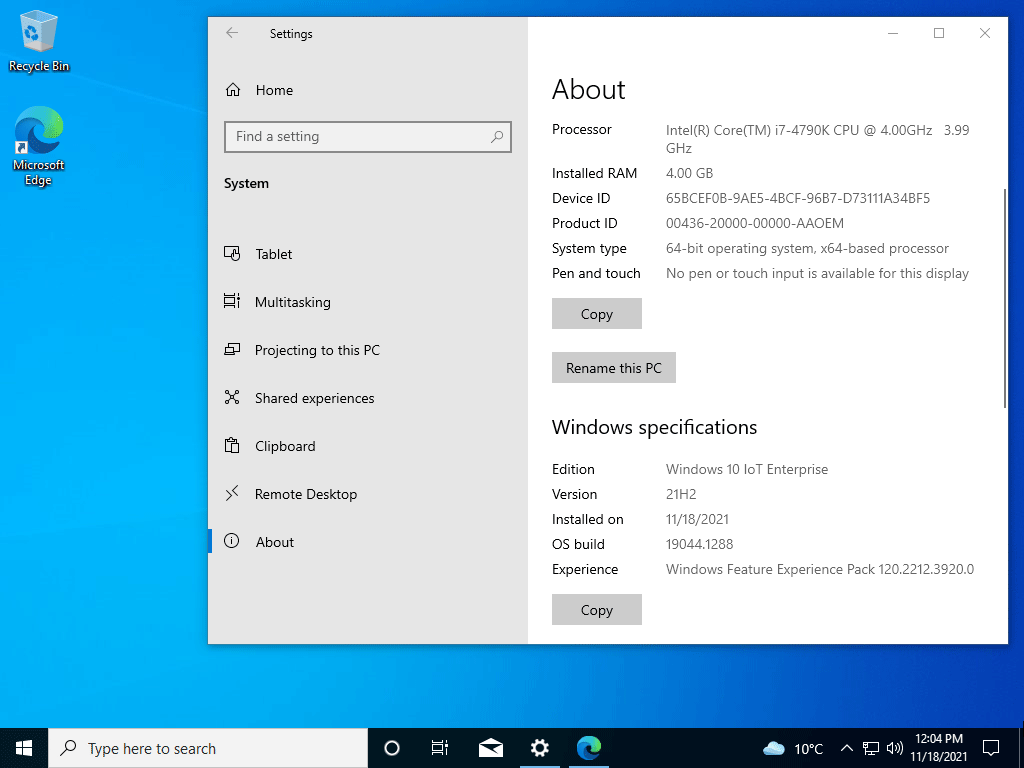Select the Shared experiences icon
Viewport: 1024px width, 768px height.
point(232,398)
